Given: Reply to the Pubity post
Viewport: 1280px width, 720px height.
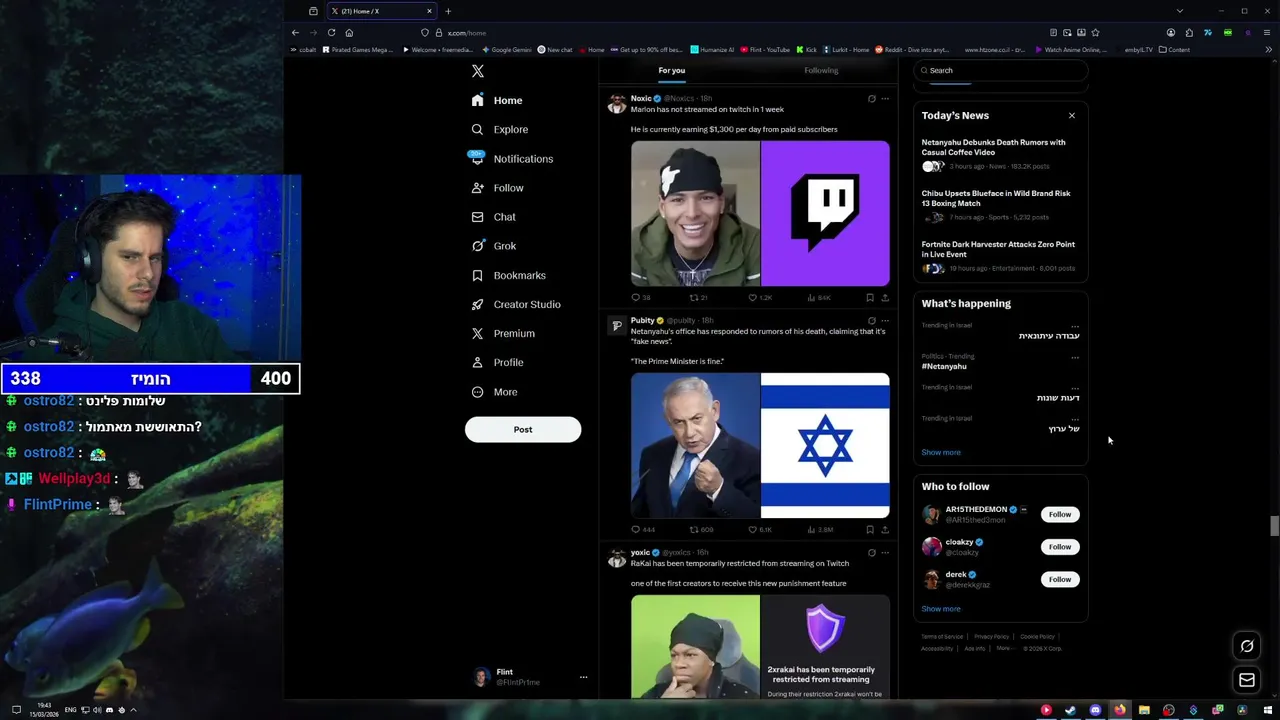Looking at the screenshot, I should coord(642,529).
